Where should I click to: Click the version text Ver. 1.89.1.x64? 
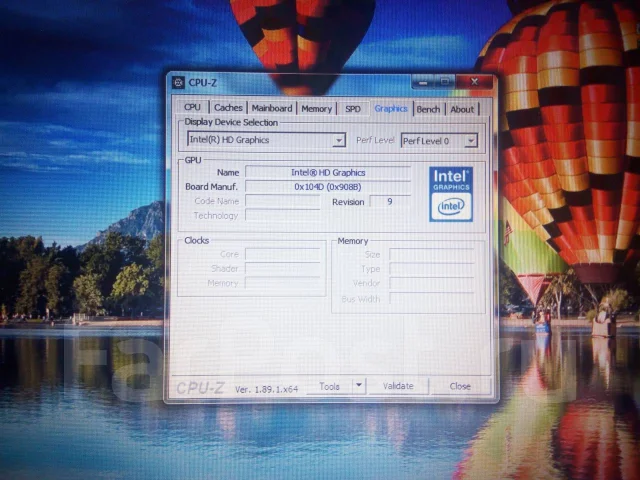click(267, 389)
